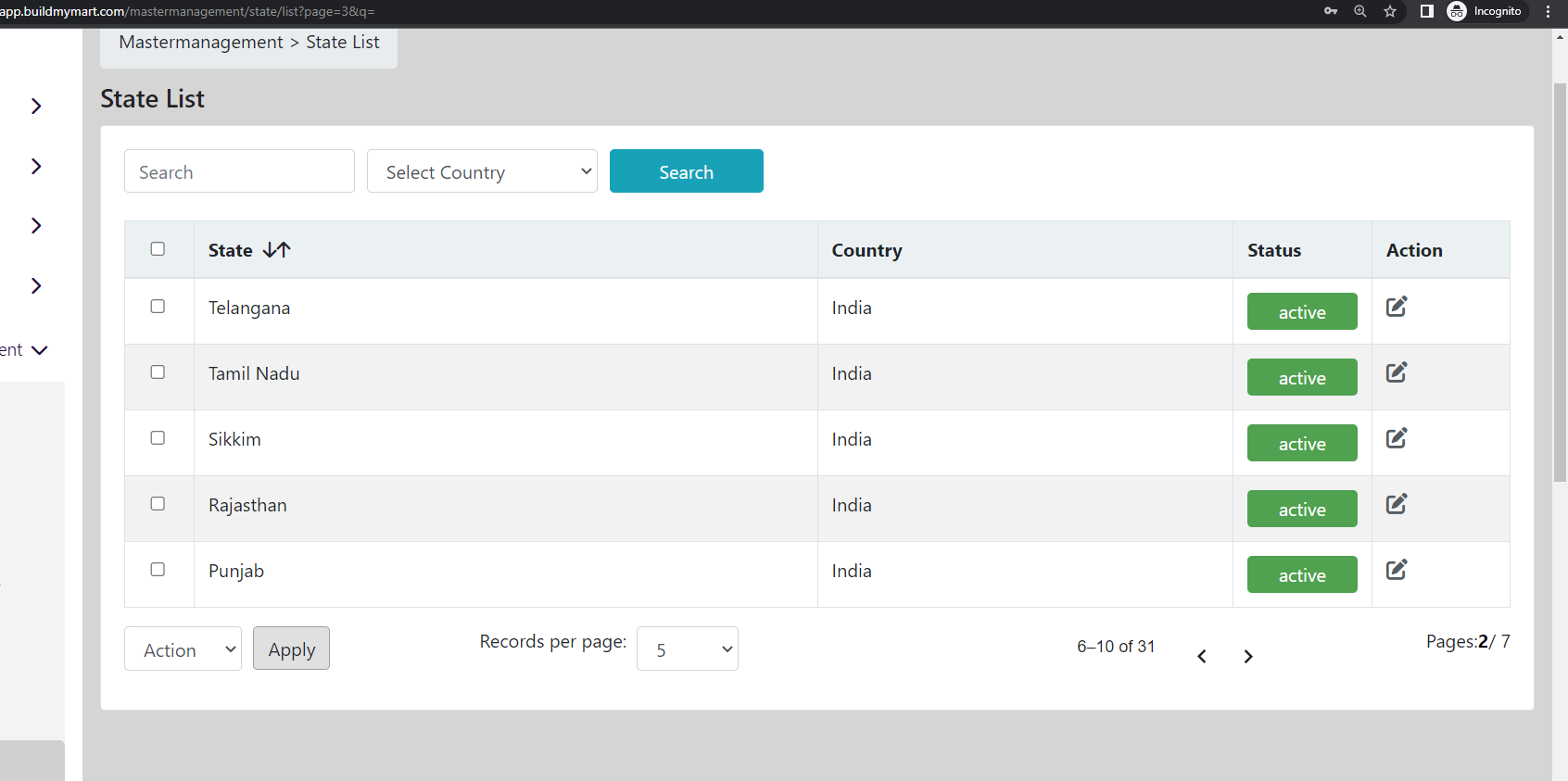
Task: Expand the first sidebar menu chevron
Action: click(x=36, y=106)
